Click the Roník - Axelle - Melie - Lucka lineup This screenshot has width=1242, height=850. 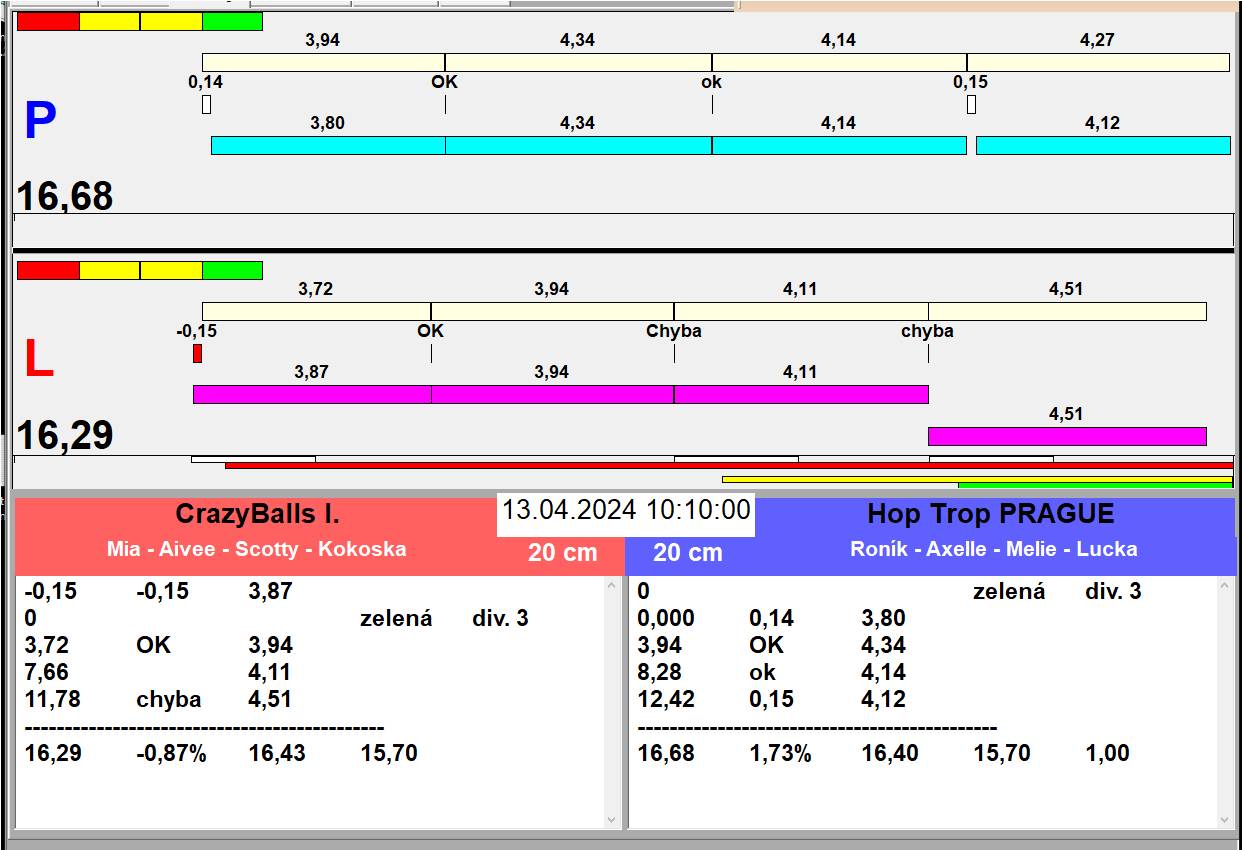tap(994, 549)
